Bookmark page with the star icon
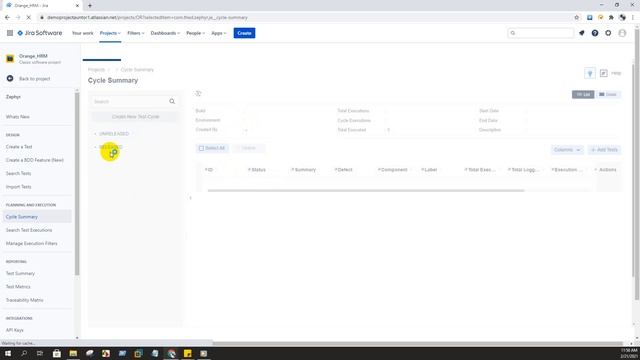This screenshot has width=640, height=360. pyautogui.click(x=577, y=18)
